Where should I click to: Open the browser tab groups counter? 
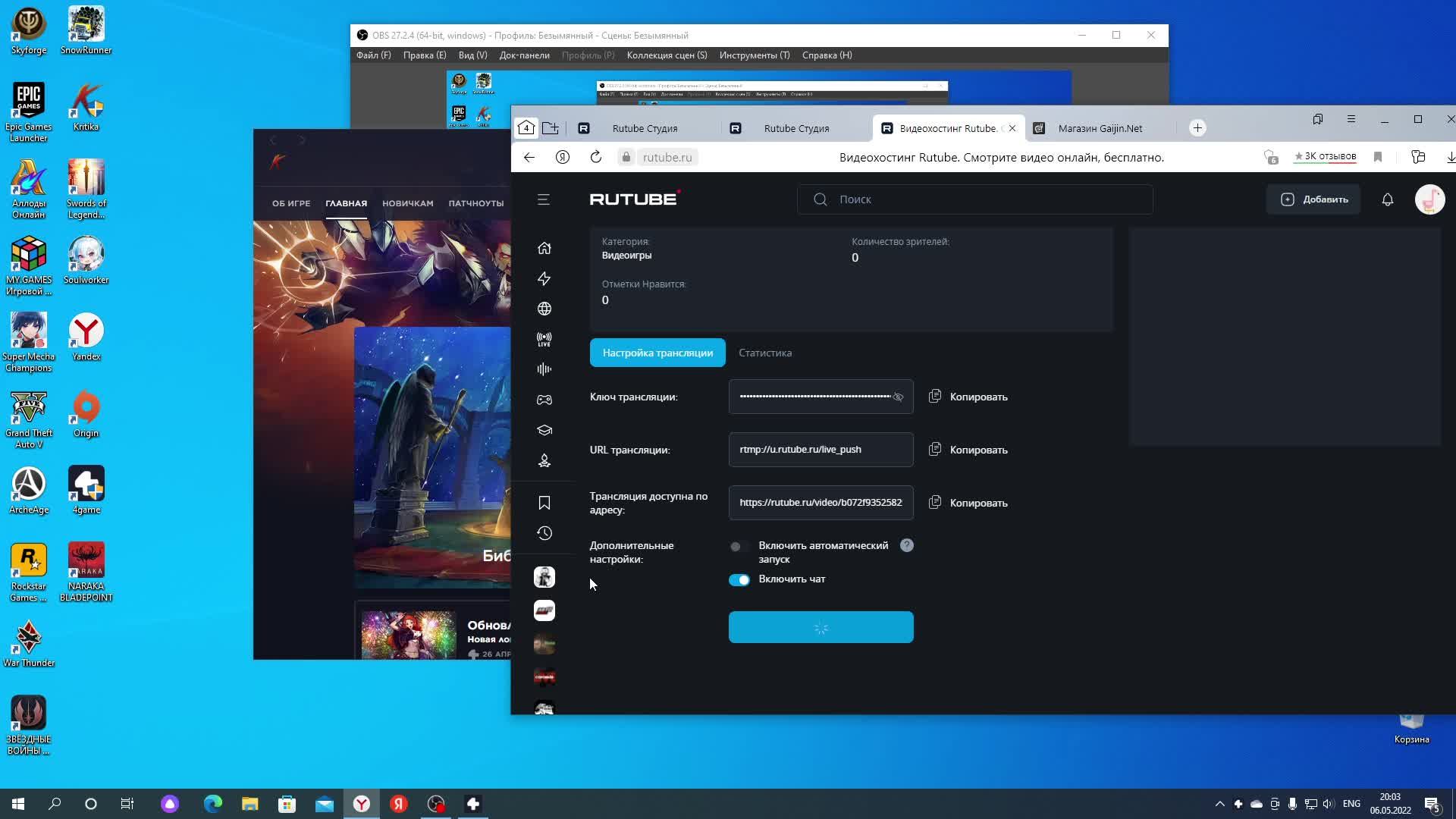tap(526, 128)
